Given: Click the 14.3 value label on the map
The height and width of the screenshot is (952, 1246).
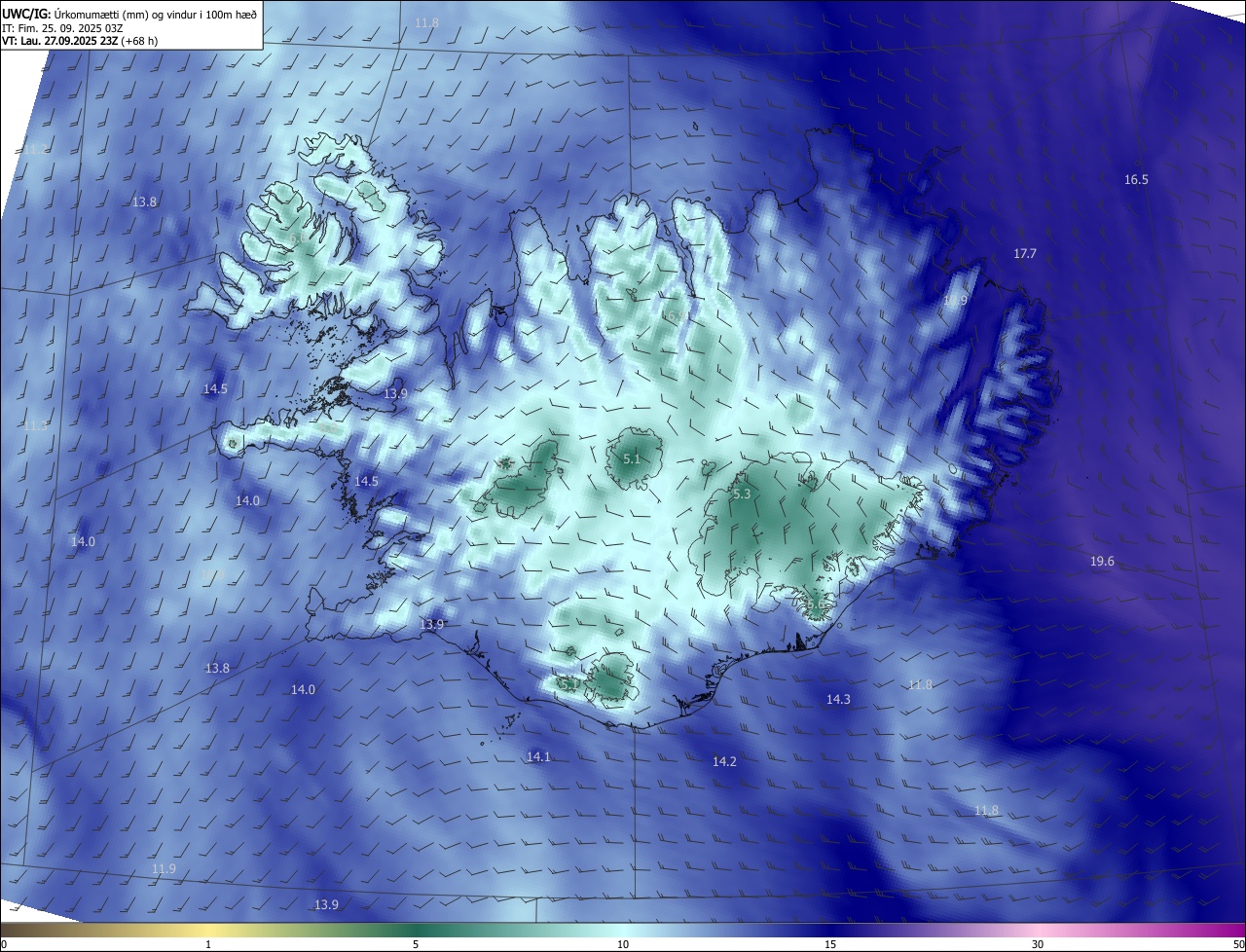Looking at the screenshot, I should pos(838,699).
